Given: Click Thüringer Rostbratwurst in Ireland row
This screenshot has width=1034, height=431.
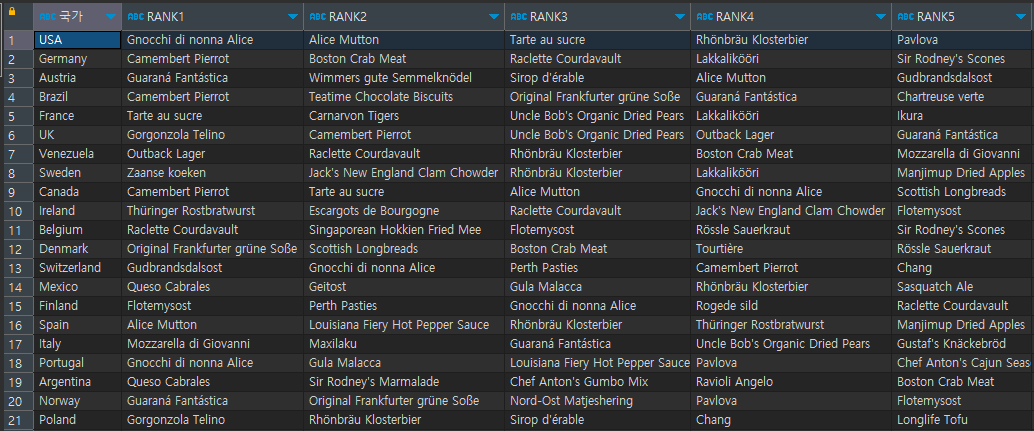Looking at the screenshot, I should (x=212, y=211).
